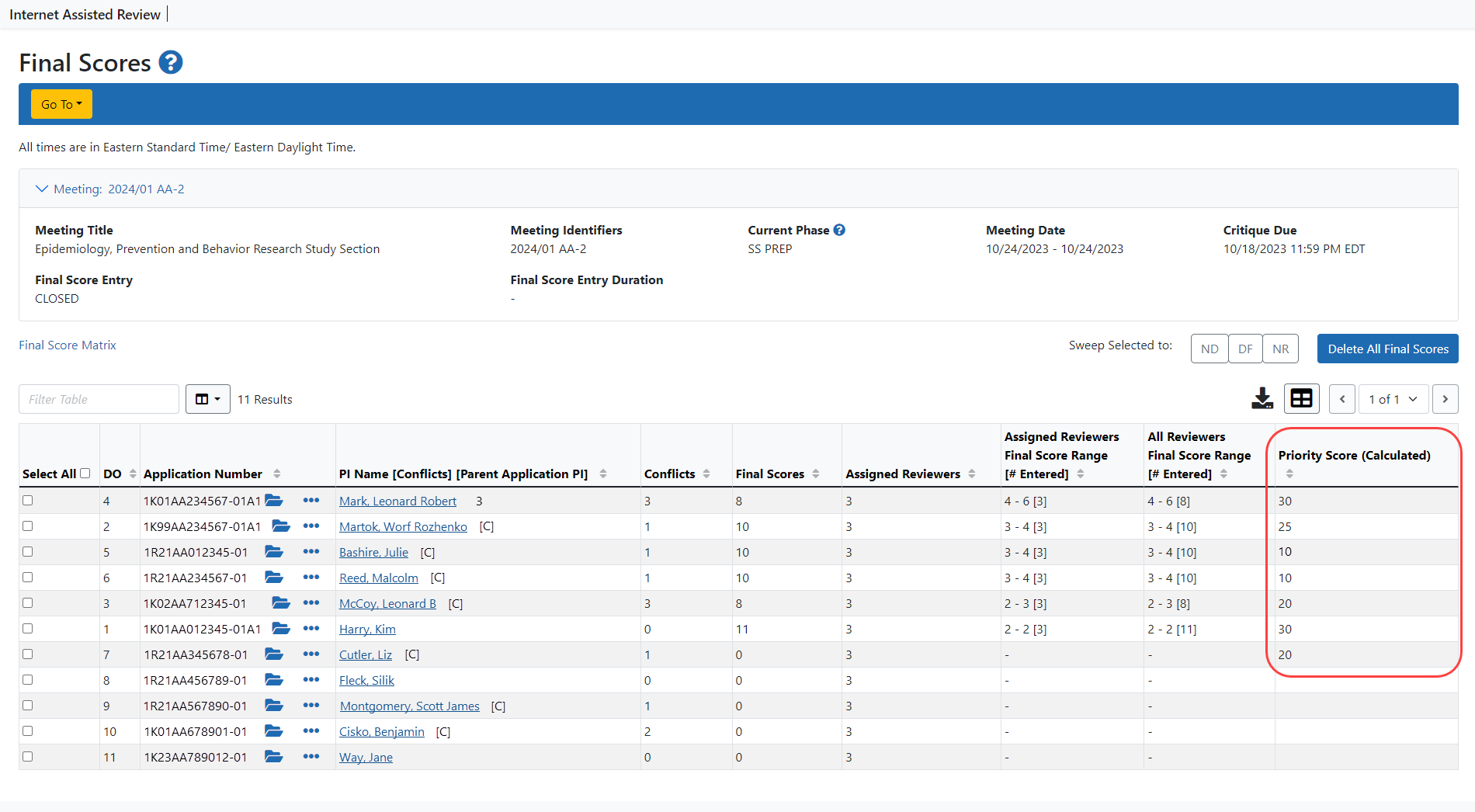The height and width of the screenshot is (812, 1475).
Task: Open the actions menu for McCoy, Leonard B's row
Action: click(x=311, y=603)
